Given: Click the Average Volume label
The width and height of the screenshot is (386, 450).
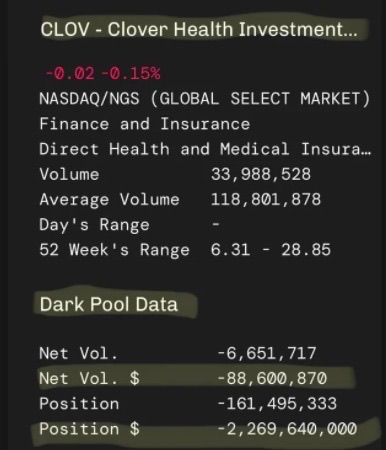Looking at the screenshot, I should tap(109, 200).
